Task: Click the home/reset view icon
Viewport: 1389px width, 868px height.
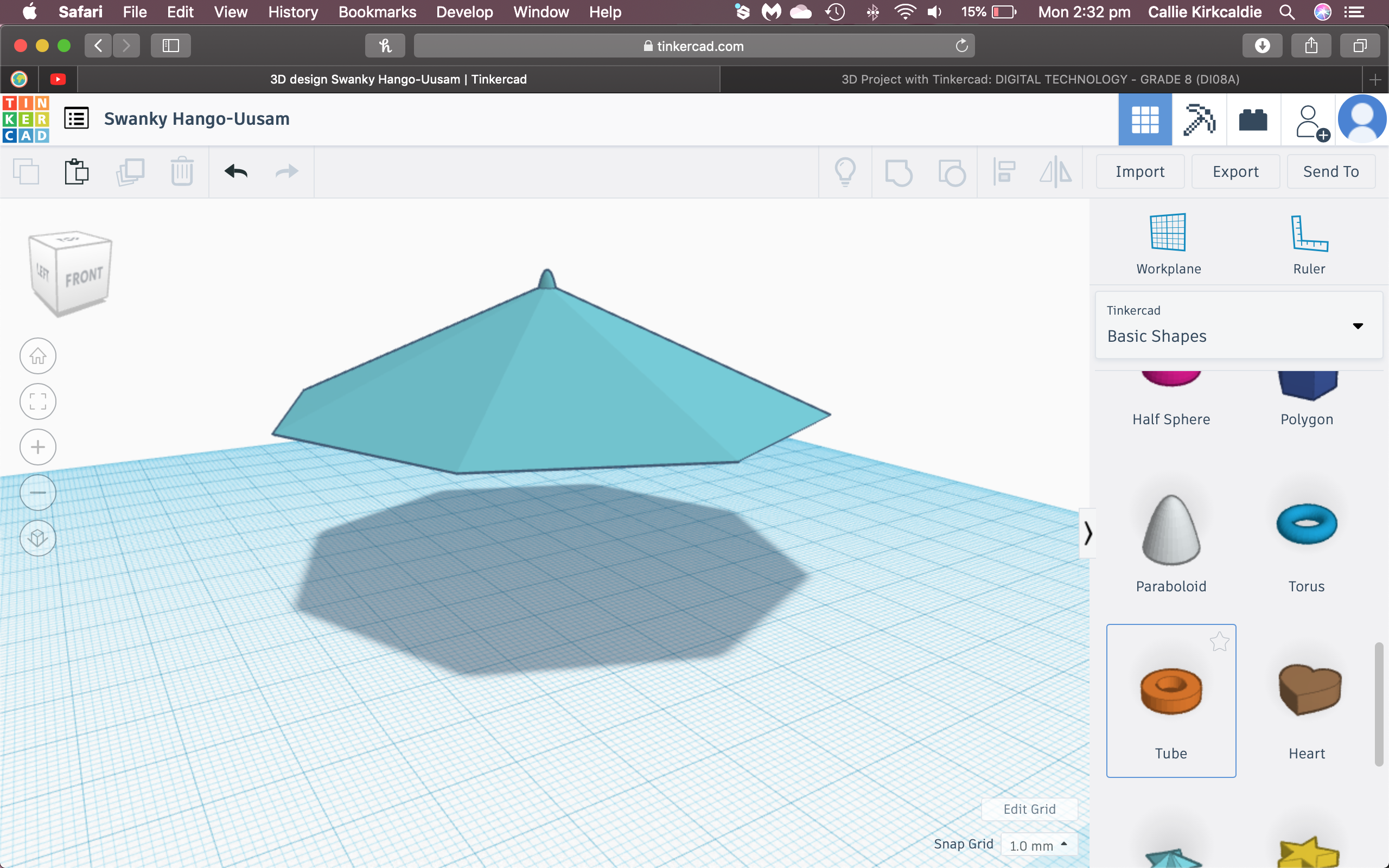Action: [x=38, y=355]
